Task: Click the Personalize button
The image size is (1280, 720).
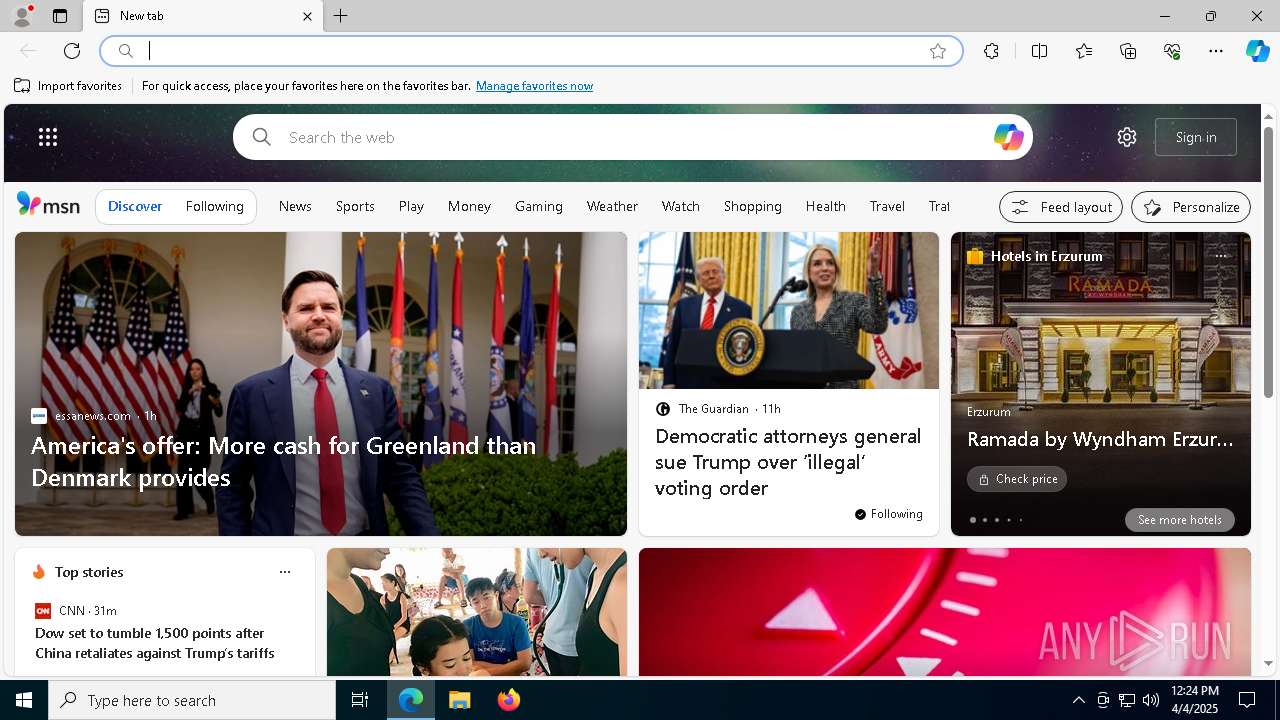Action: [1191, 207]
